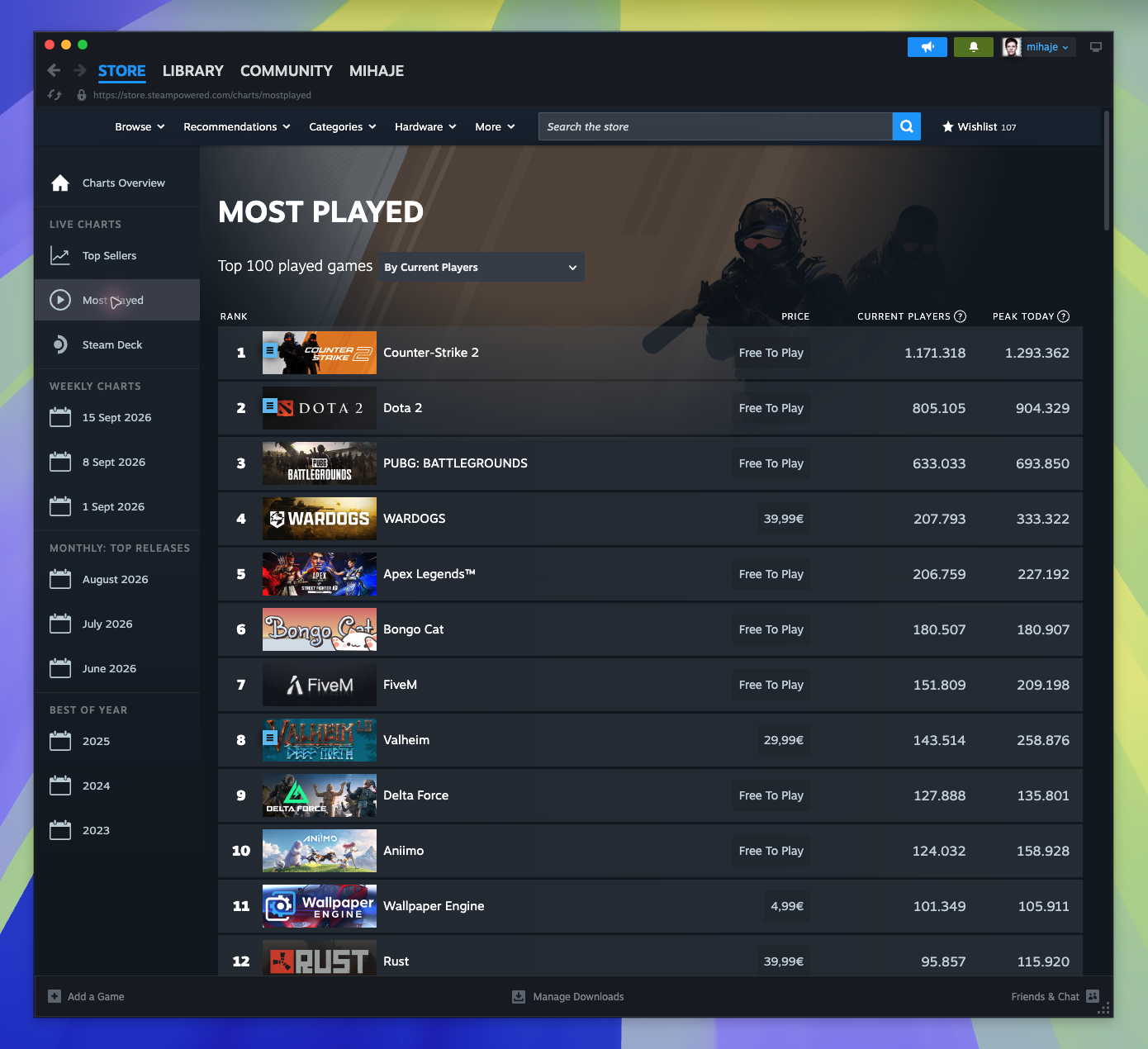Switch to the LIBRARY tab
The image size is (1148, 1049).
click(193, 71)
